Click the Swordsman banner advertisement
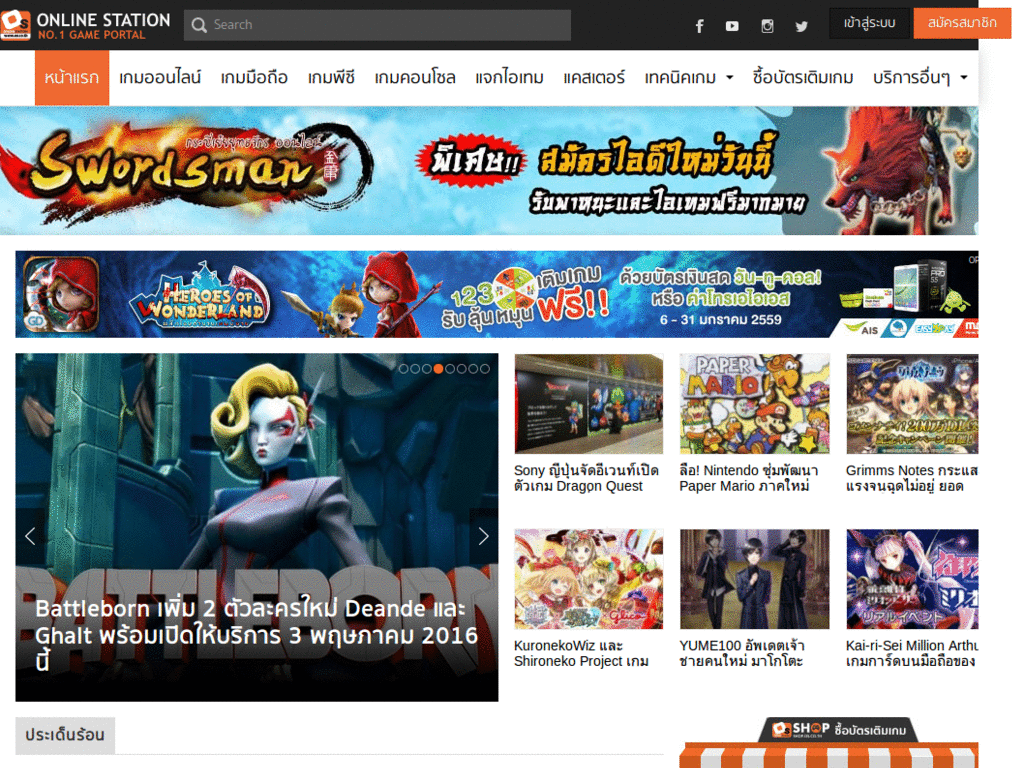Screen dimensions: 1024x768 coord(489,170)
